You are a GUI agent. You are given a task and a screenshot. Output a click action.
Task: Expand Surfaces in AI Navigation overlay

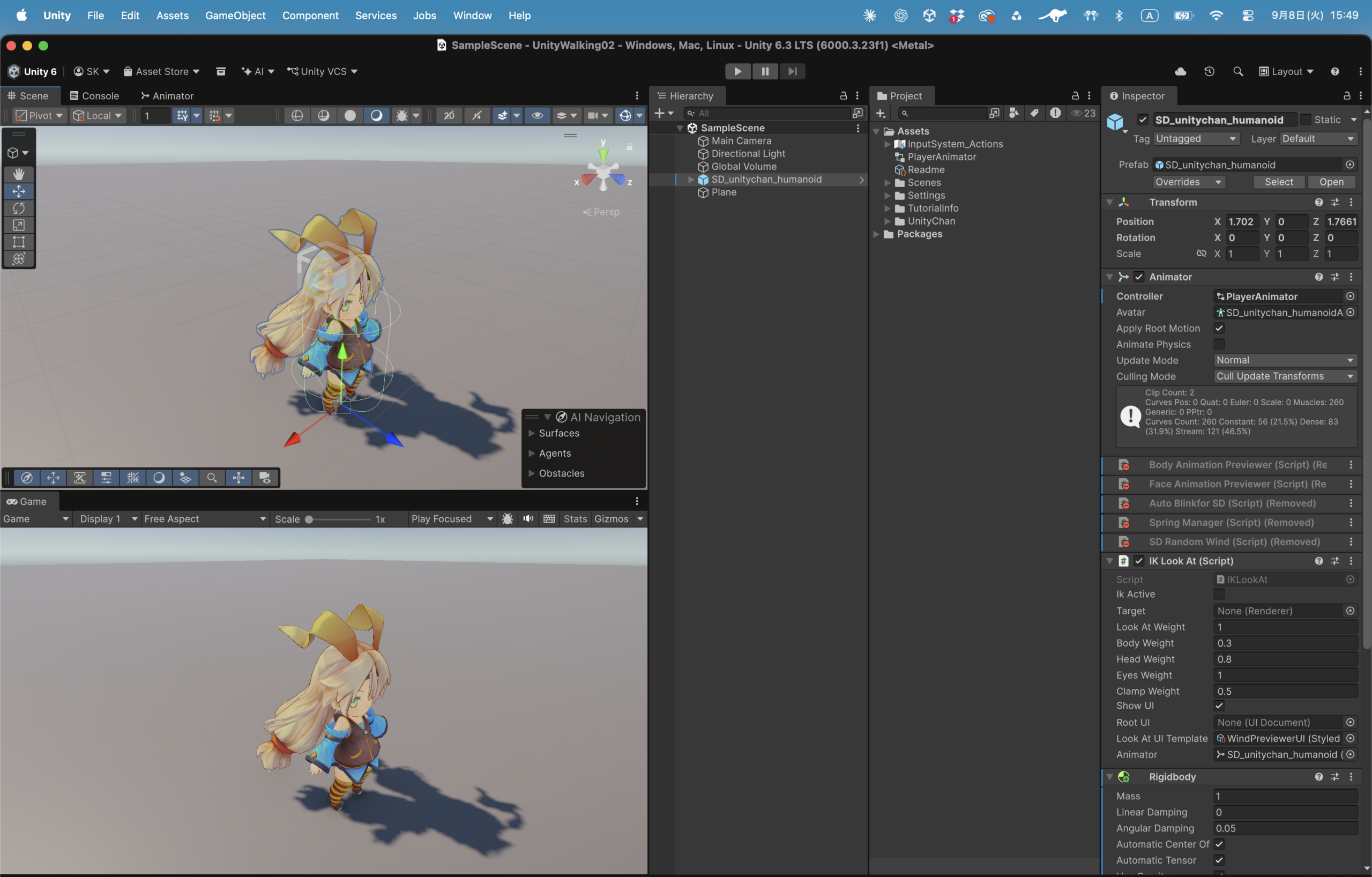tap(532, 433)
